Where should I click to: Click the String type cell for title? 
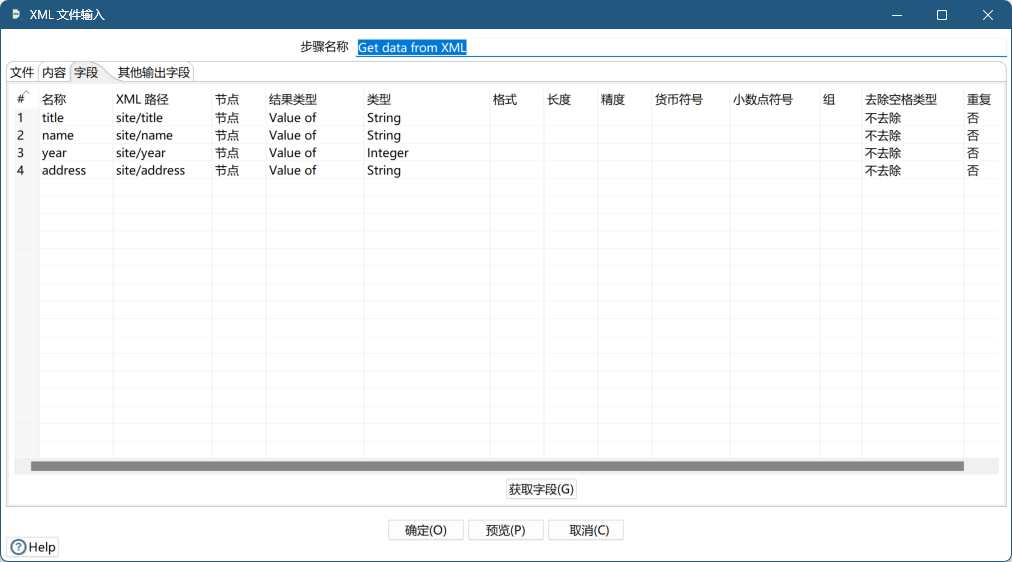tap(426, 117)
